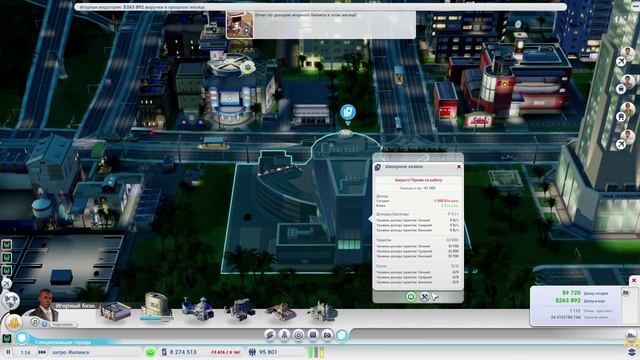
Task: Click the first round icon in bottom center toolbar
Action: [270, 335]
